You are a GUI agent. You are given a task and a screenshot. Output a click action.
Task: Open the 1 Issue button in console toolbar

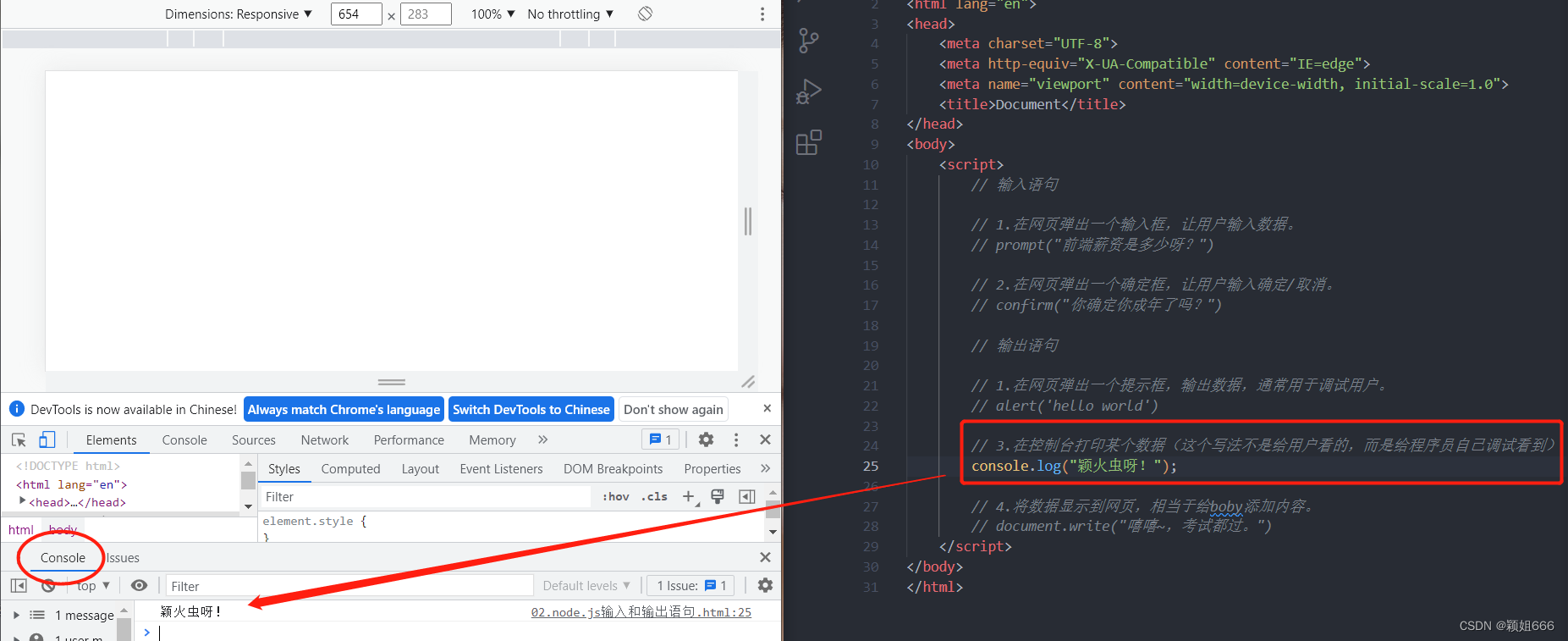(692, 585)
